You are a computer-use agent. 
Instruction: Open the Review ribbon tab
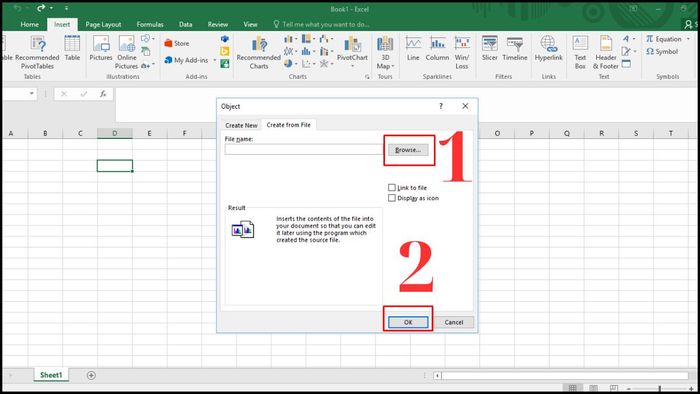click(218, 25)
